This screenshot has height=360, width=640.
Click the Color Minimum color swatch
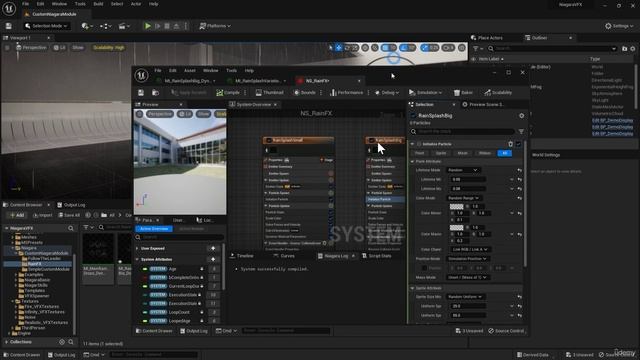coord(456,207)
